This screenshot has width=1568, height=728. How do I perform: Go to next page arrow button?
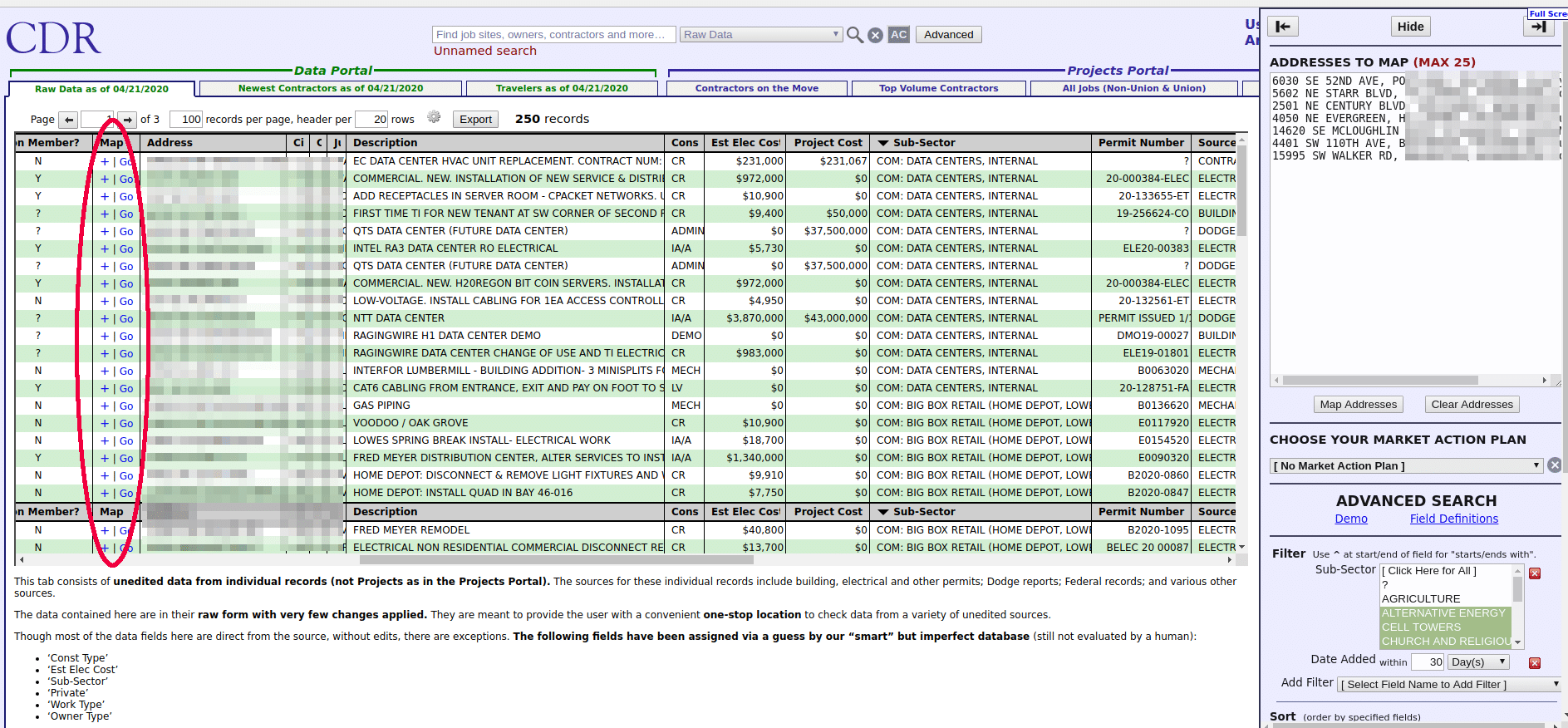coord(127,120)
